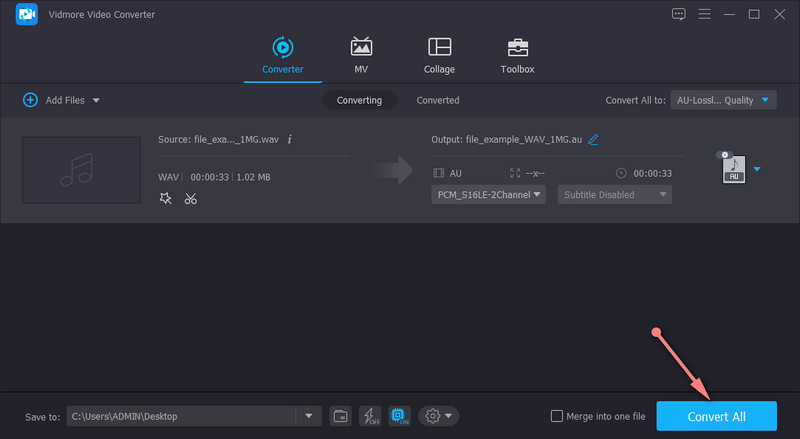Show source file info icon
The width and height of the screenshot is (800, 439).
pos(290,140)
